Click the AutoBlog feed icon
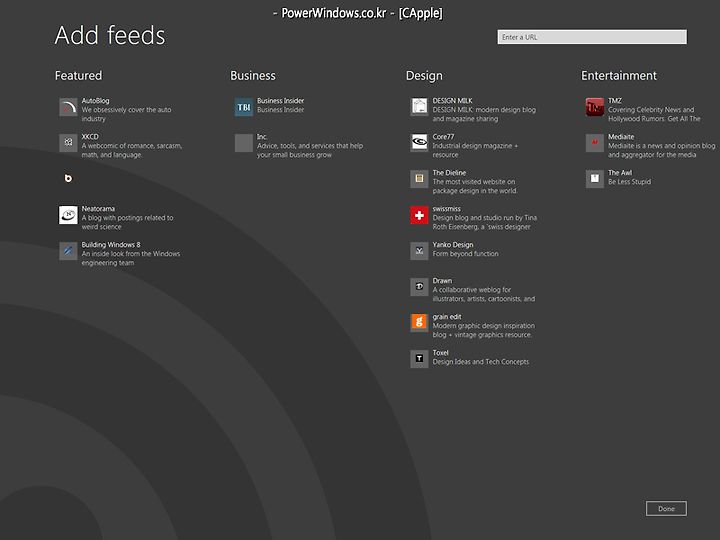Screen dimensions: 720x540 tap(68, 107)
